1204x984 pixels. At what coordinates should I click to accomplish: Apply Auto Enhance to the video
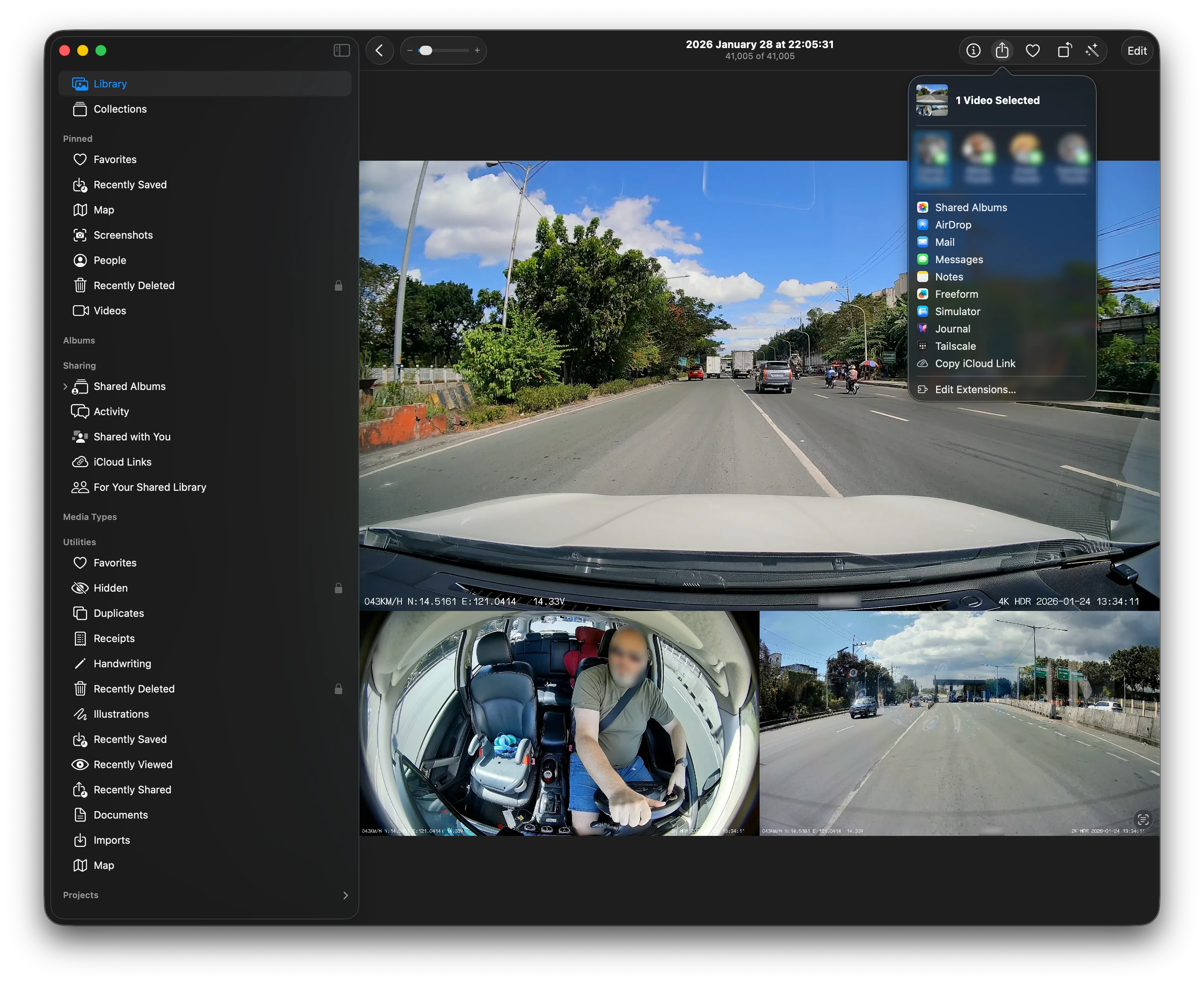1092,50
